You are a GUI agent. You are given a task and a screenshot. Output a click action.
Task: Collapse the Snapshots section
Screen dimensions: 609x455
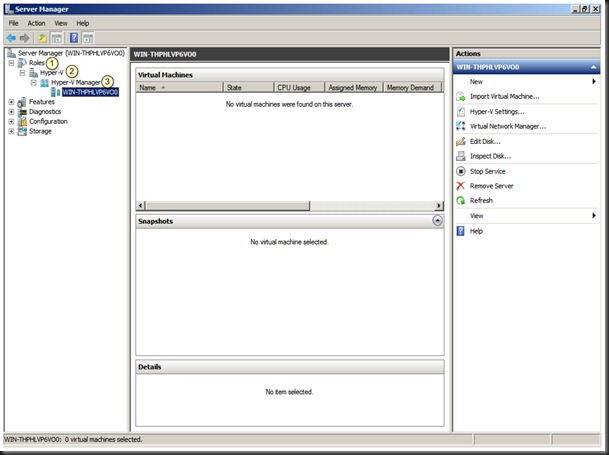tap(437, 221)
